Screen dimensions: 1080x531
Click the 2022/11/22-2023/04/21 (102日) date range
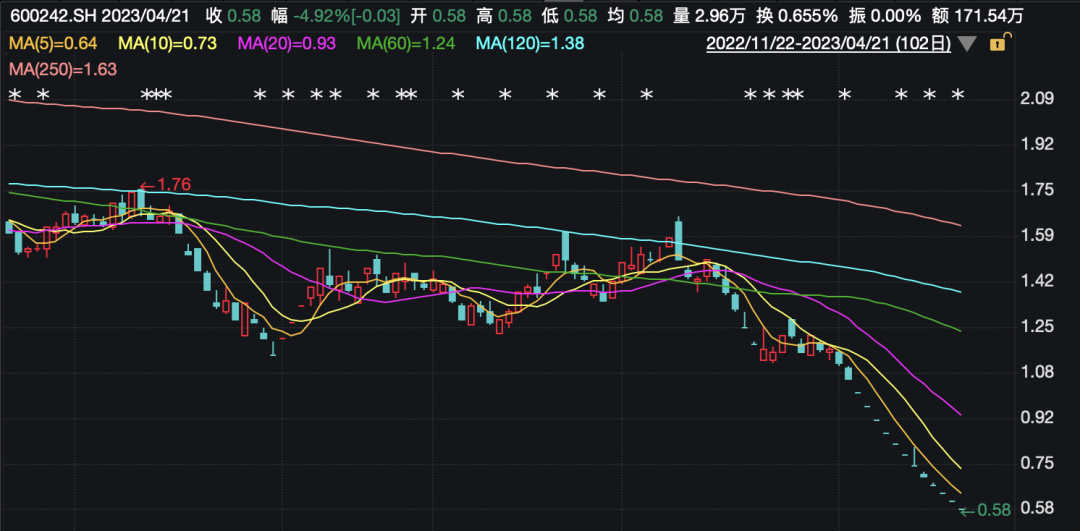pyautogui.click(x=829, y=44)
